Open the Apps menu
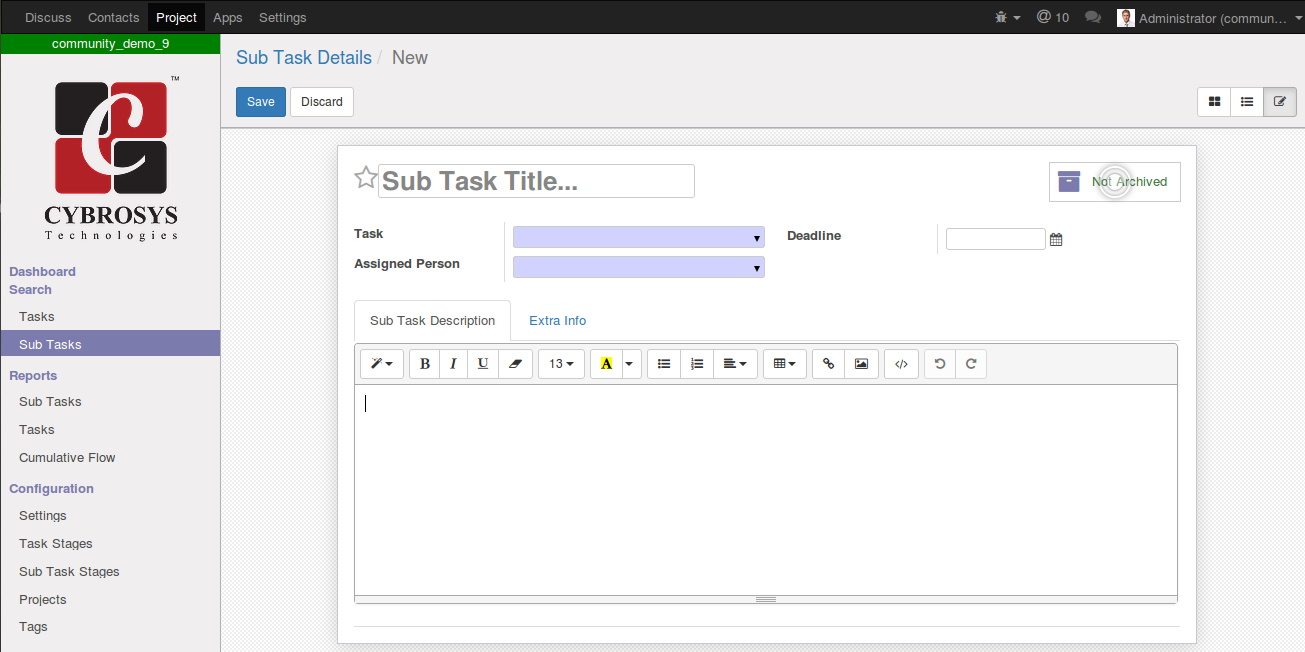 [228, 17]
